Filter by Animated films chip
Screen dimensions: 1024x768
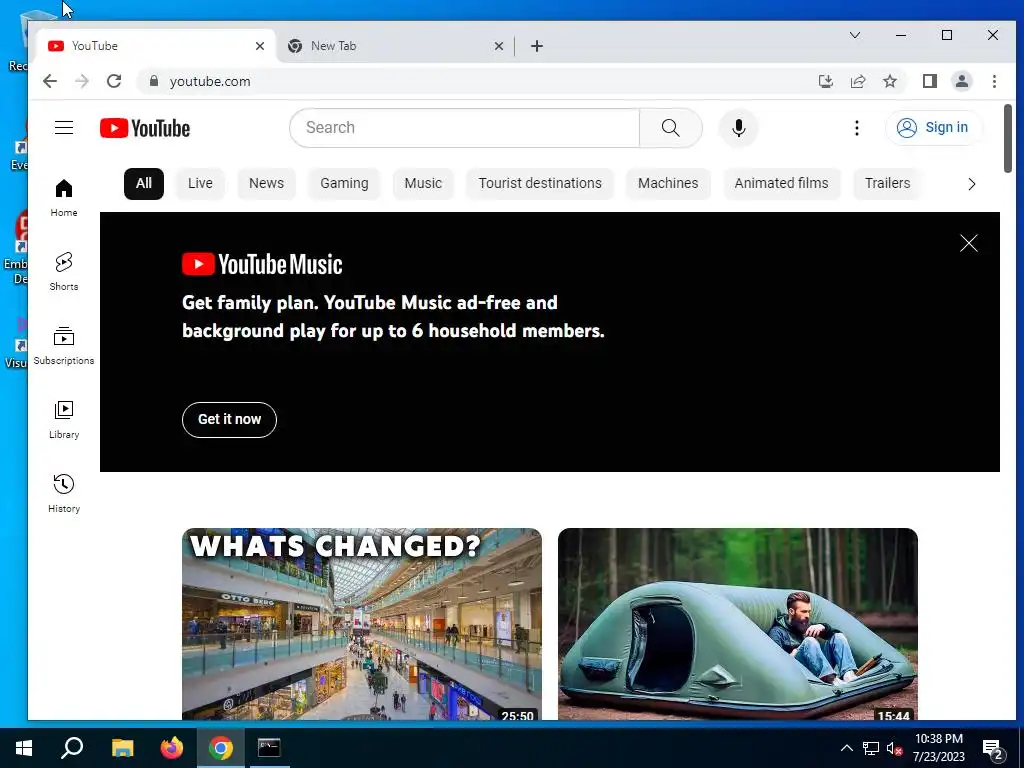[x=782, y=184]
